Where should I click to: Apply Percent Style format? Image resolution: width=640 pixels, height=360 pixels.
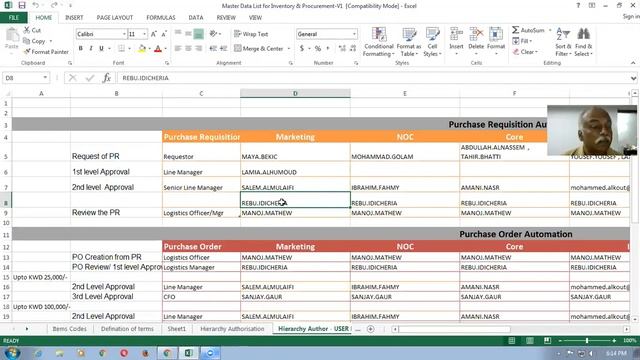pos(318,49)
